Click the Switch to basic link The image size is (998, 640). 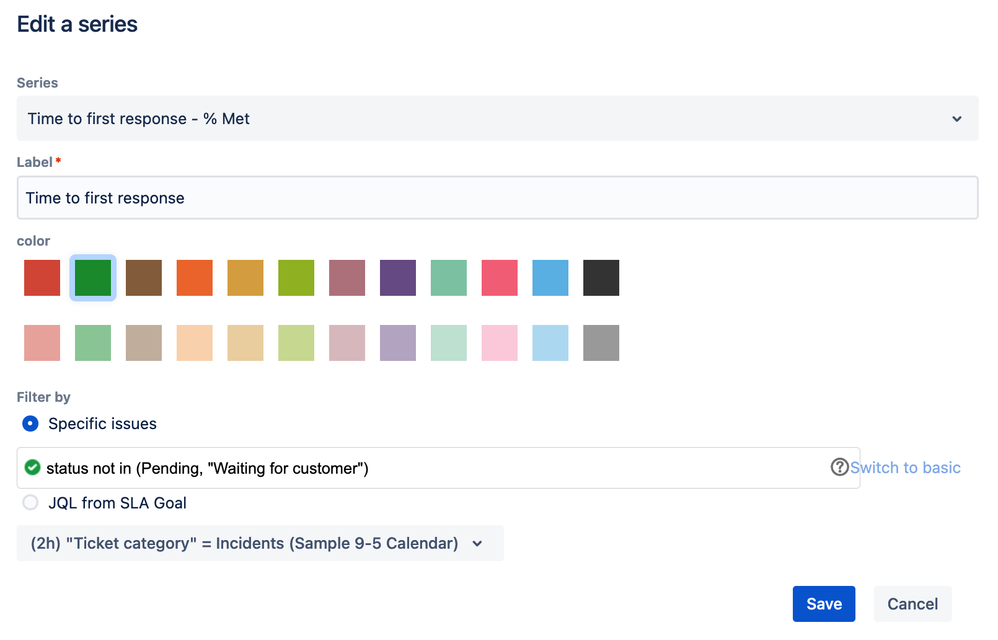click(905, 468)
